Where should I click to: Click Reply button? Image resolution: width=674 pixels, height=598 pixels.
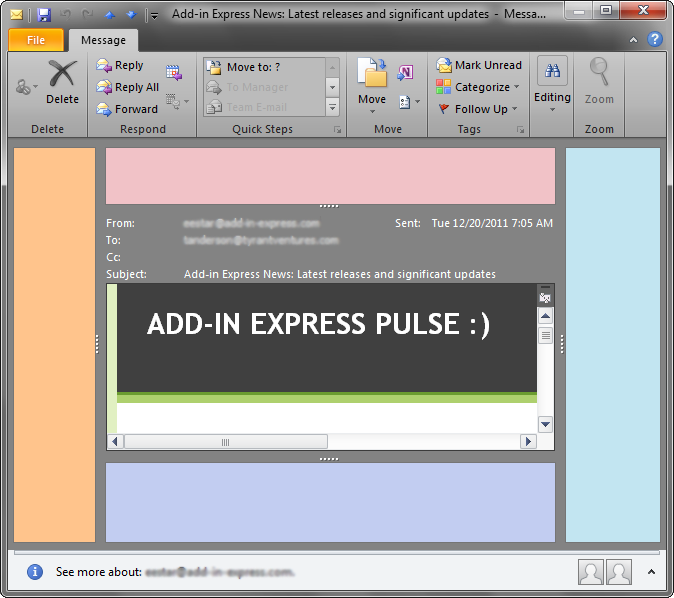click(120, 65)
